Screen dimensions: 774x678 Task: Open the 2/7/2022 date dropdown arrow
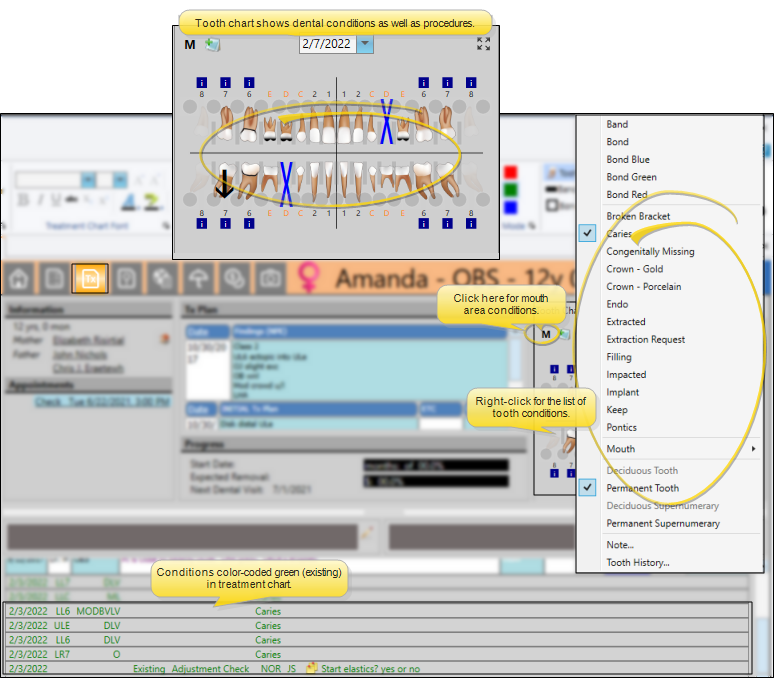365,43
